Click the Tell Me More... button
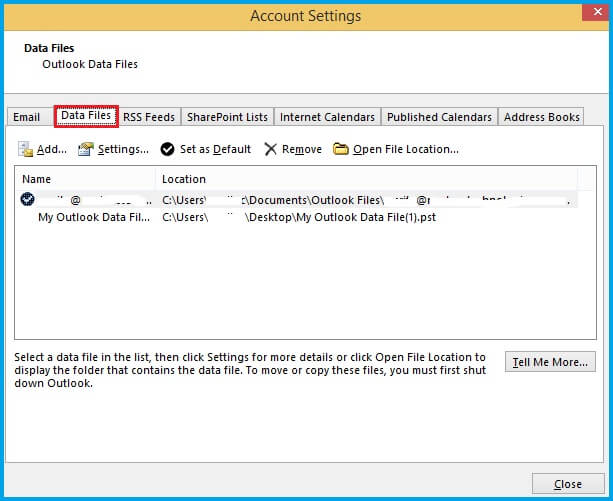The image size is (613, 501). tap(550, 362)
